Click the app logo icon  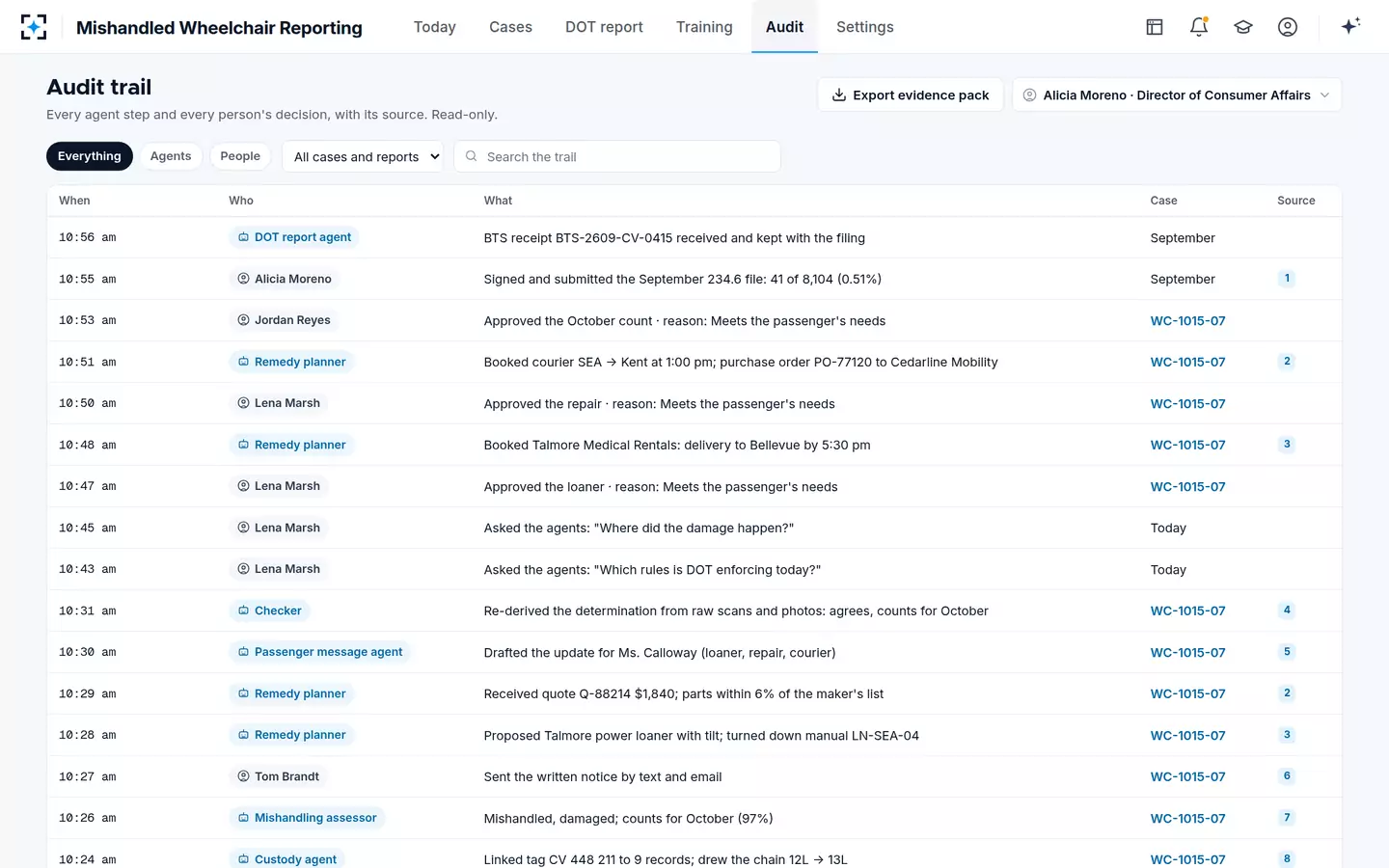click(34, 27)
